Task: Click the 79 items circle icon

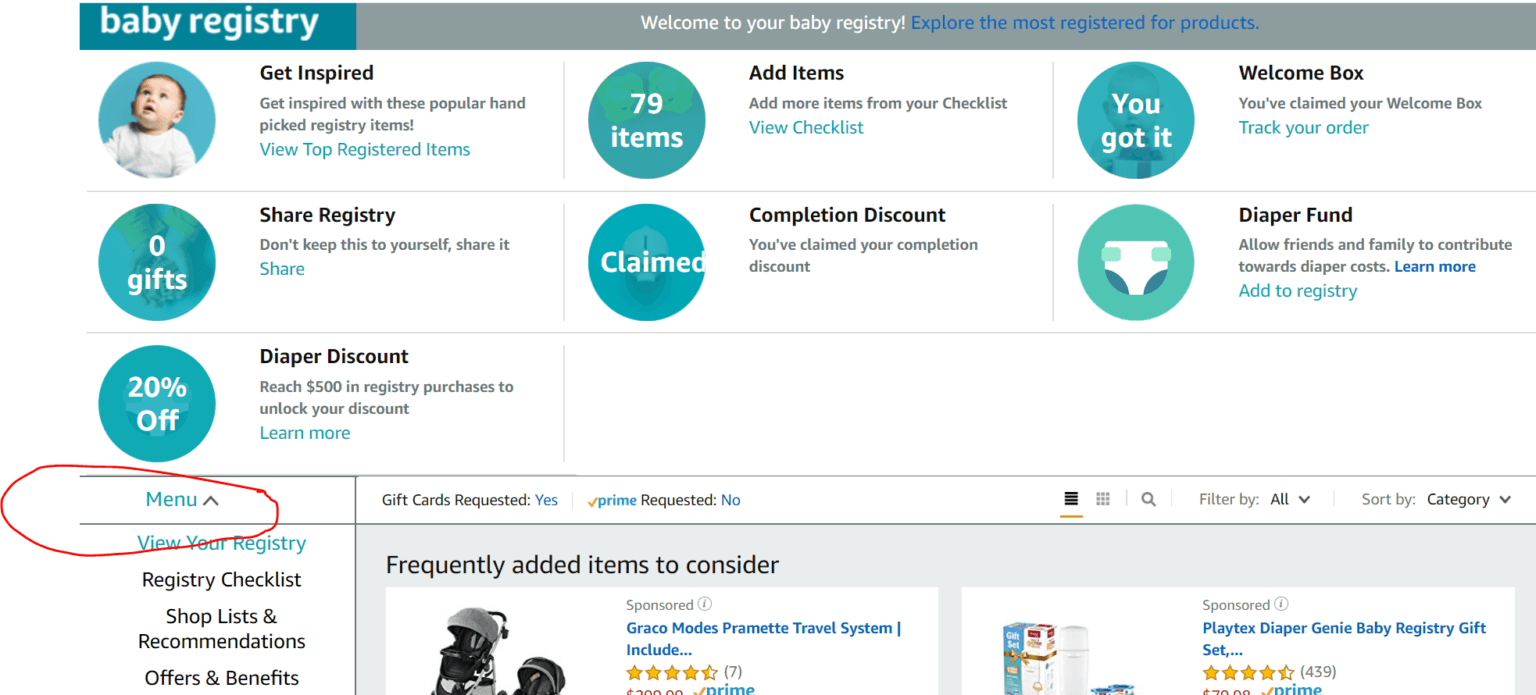Action: pos(646,119)
